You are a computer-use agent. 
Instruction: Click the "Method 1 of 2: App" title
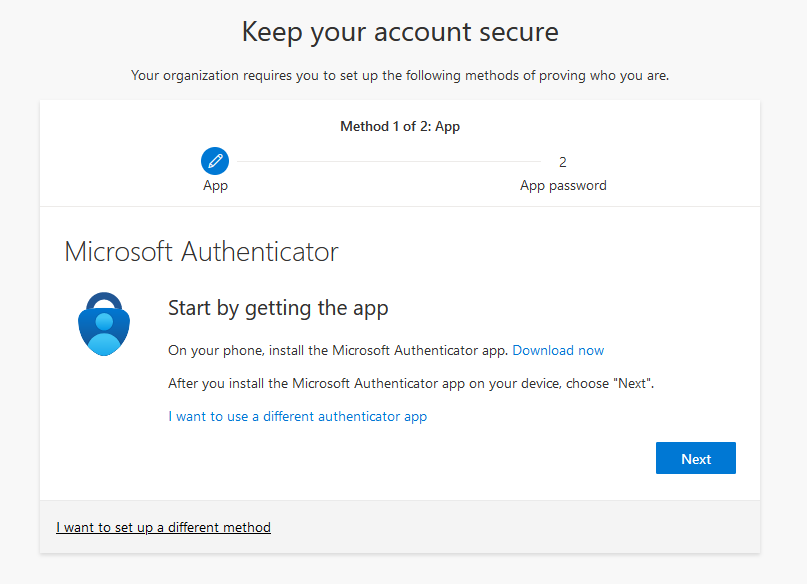click(x=400, y=127)
